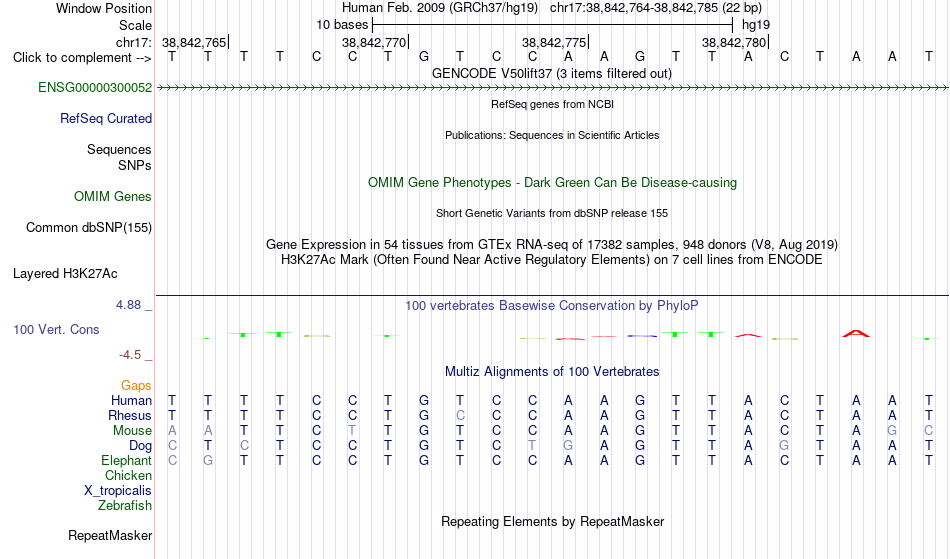This screenshot has width=950, height=559.
Task: Click the X_tropicalis species row label
Action: pyautogui.click(x=118, y=491)
